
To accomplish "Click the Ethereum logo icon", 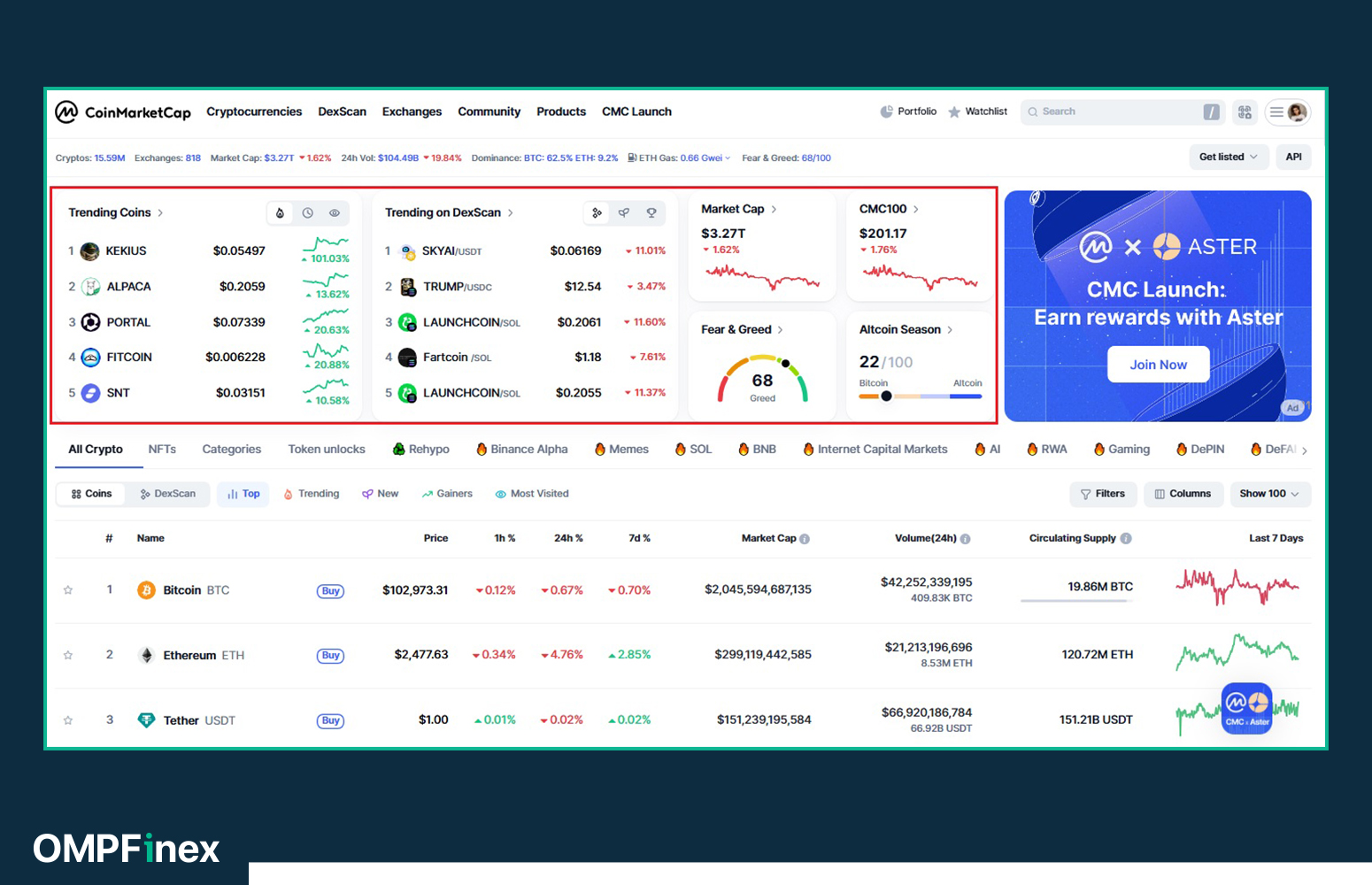I will [x=146, y=655].
